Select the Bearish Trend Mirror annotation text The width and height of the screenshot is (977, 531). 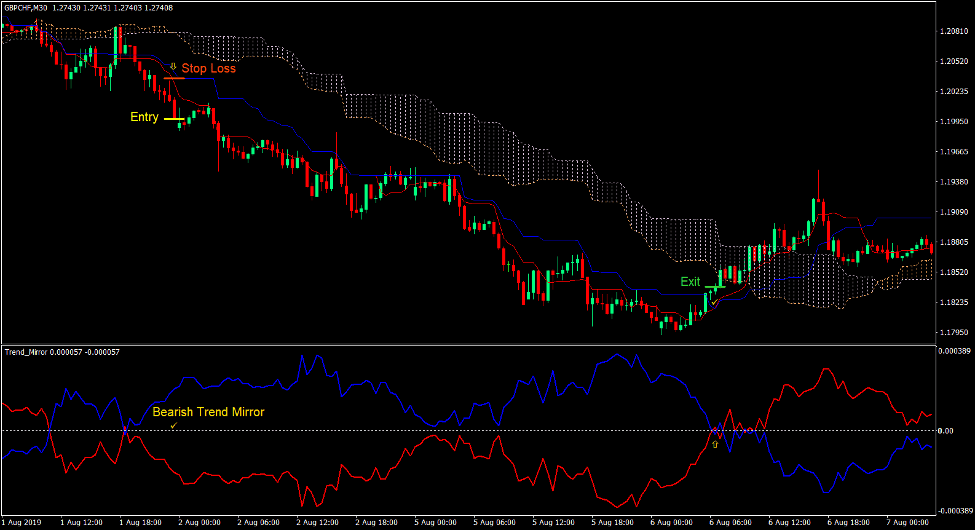click(x=208, y=411)
